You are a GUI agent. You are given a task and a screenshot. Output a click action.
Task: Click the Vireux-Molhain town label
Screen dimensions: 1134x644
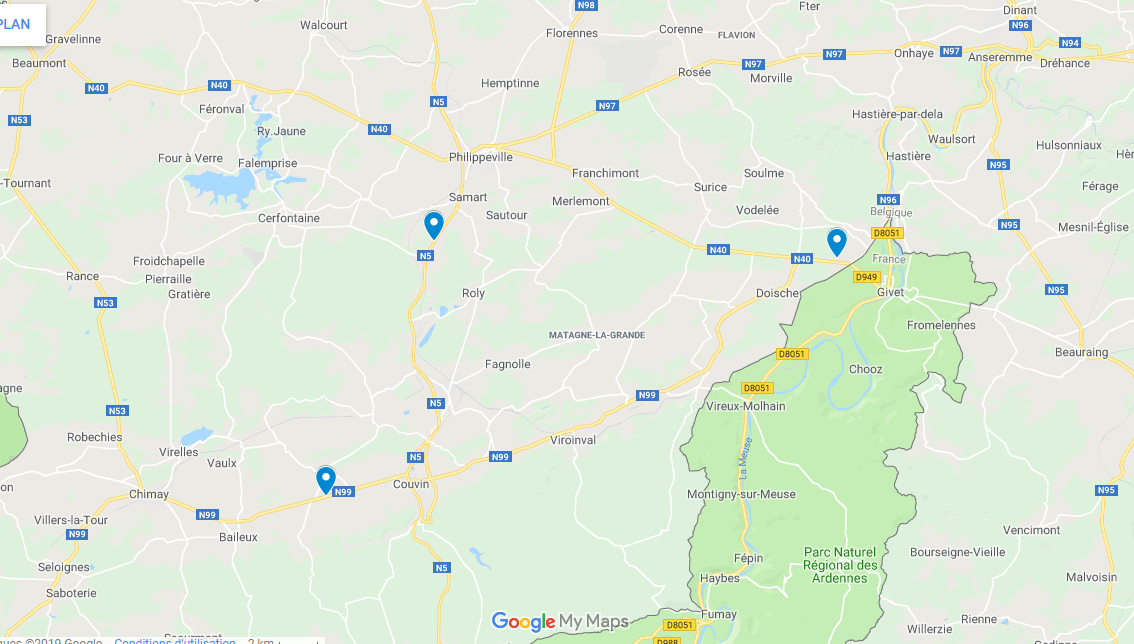[x=746, y=406]
